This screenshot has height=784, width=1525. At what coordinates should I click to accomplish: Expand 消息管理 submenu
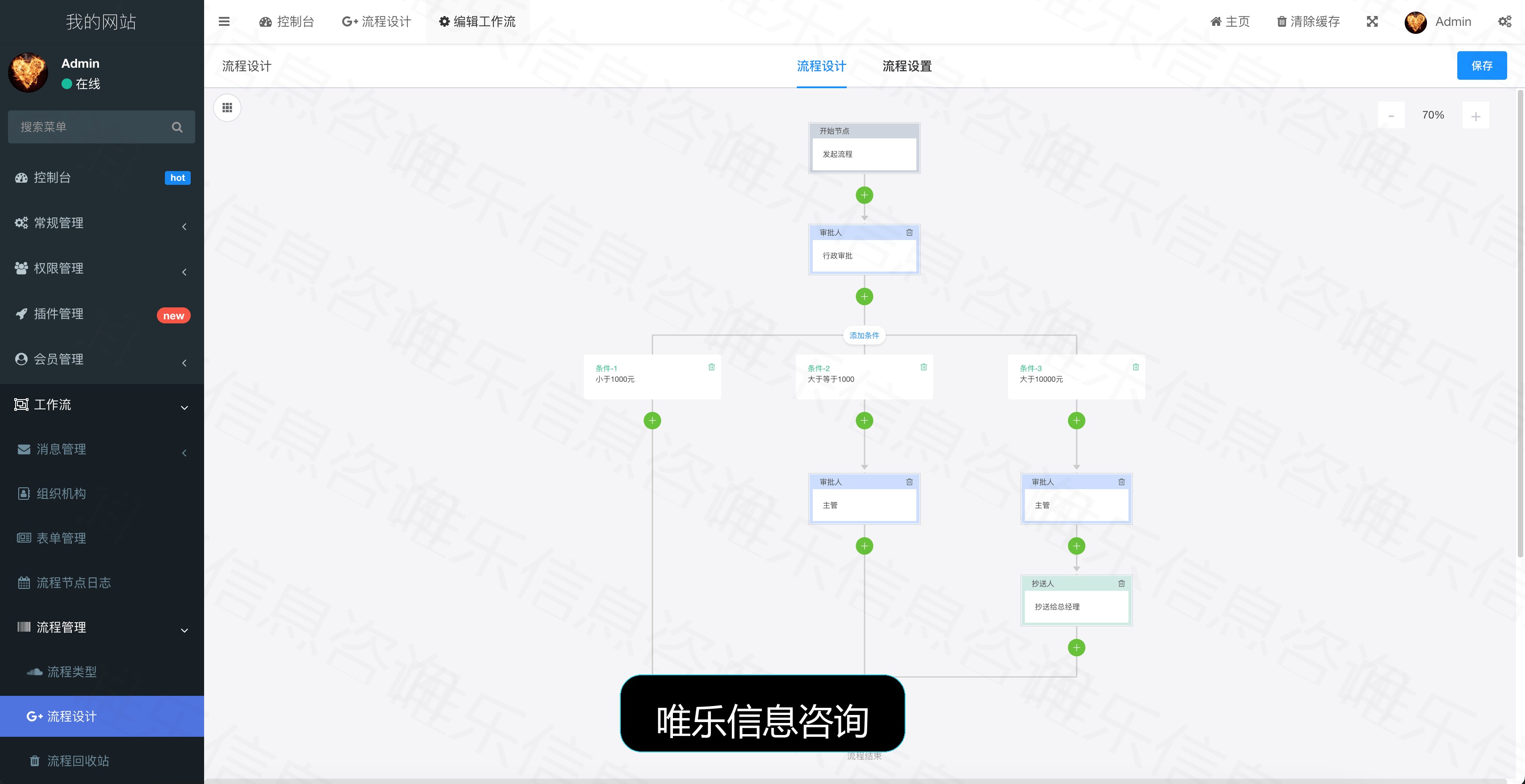point(102,449)
